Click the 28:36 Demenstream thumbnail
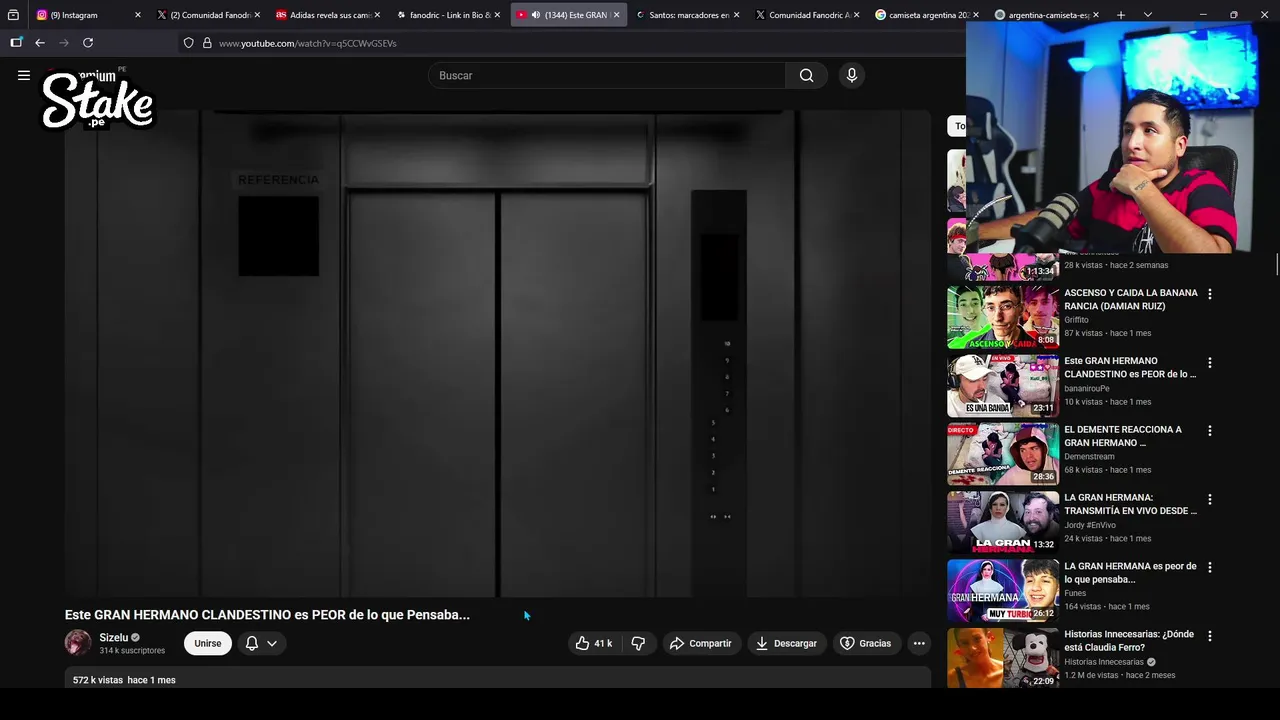This screenshot has width=1280, height=720. (x=1003, y=454)
